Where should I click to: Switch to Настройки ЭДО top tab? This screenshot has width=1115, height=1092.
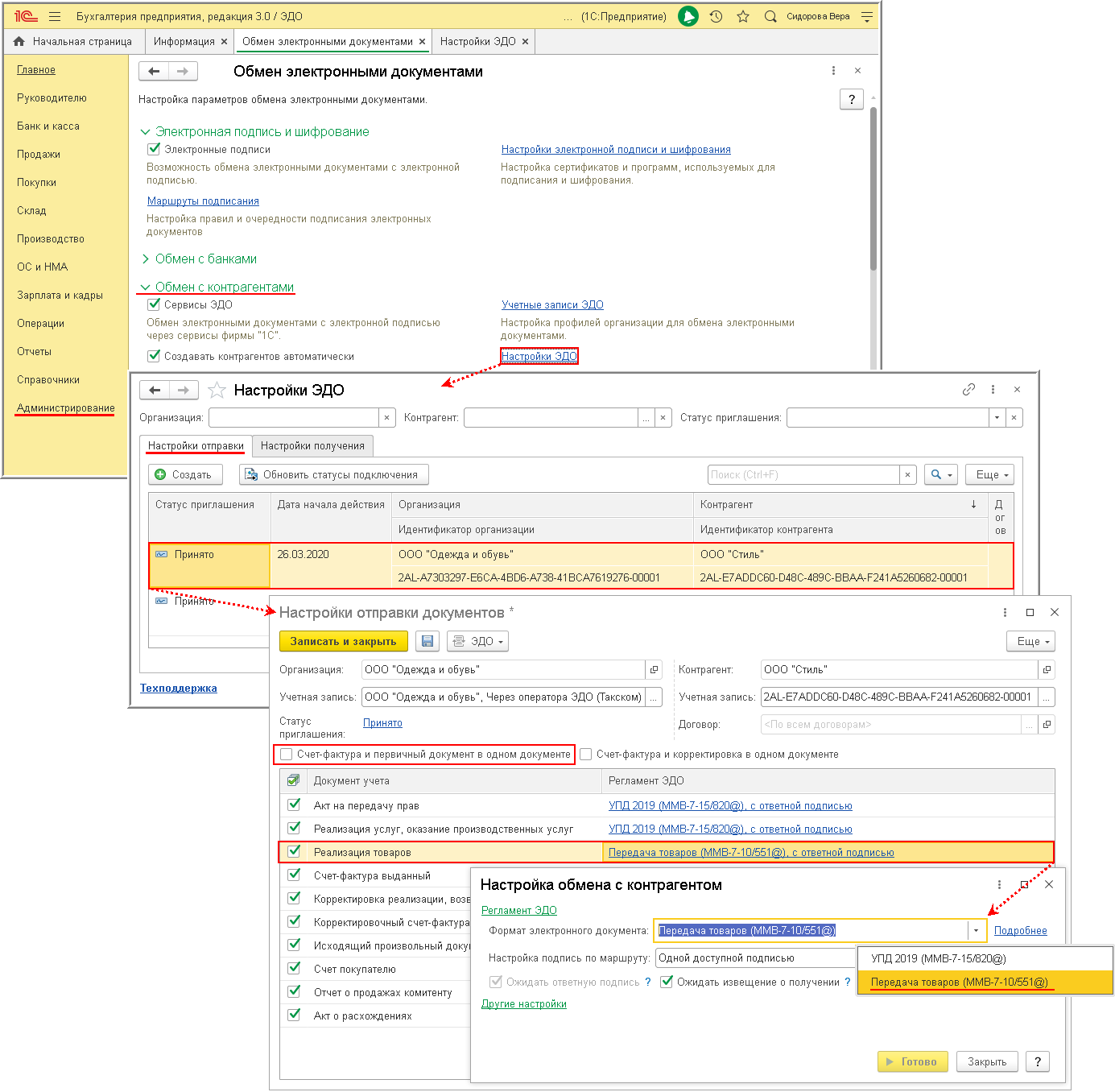point(477,41)
